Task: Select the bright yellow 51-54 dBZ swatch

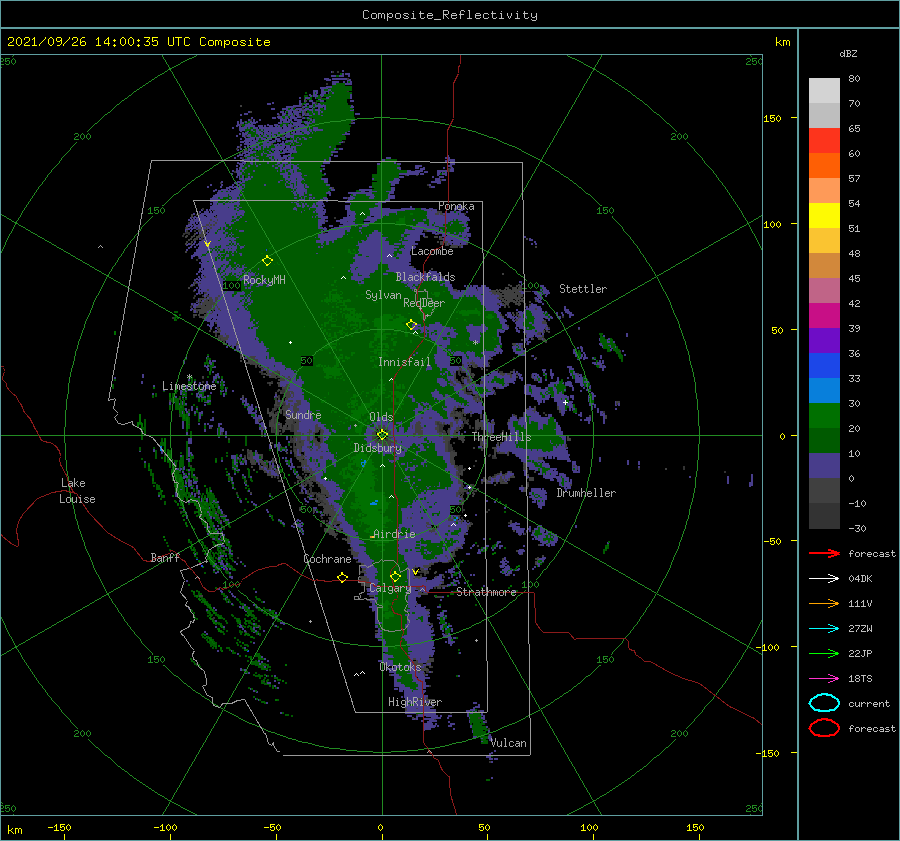Action: pyautogui.click(x=824, y=216)
